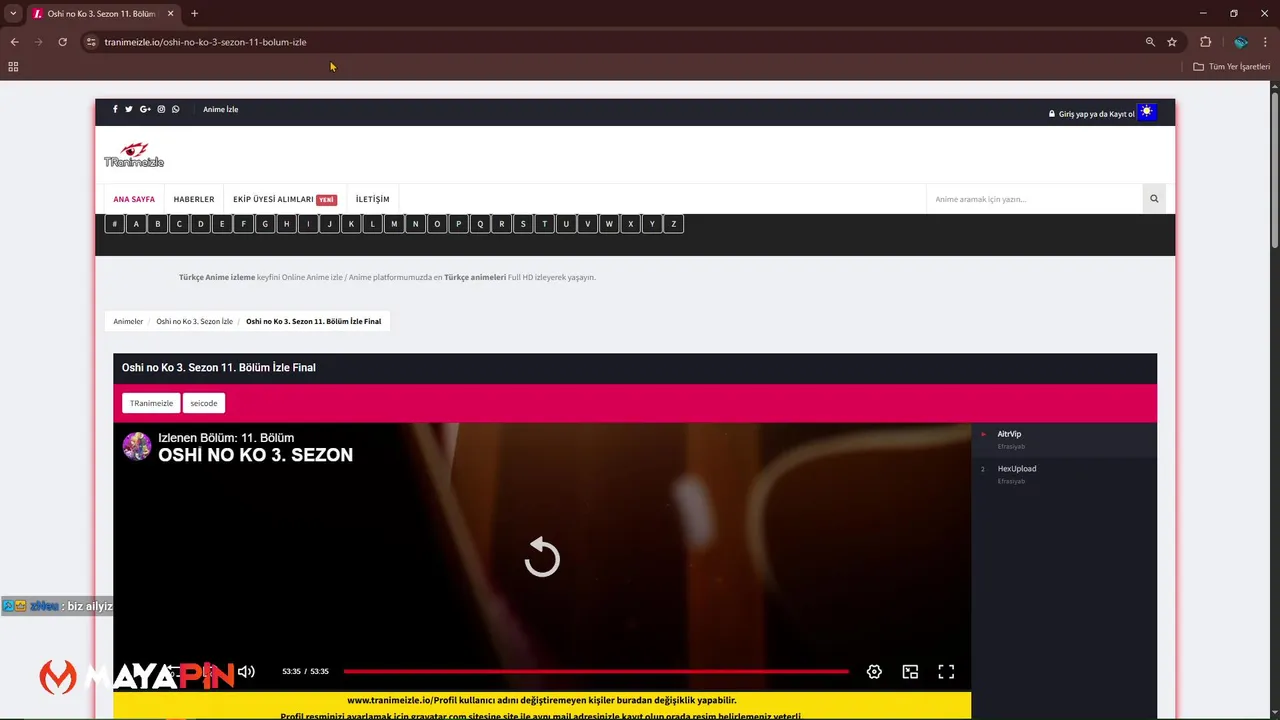The width and height of the screenshot is (1280, 720).
Task: Open the Twitter social icon
Action: [x=129, y=109]
